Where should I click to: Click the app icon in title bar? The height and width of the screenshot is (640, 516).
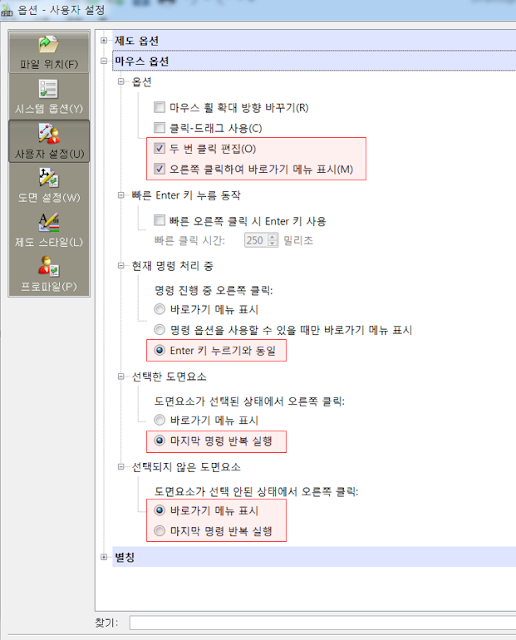point(6,10)
